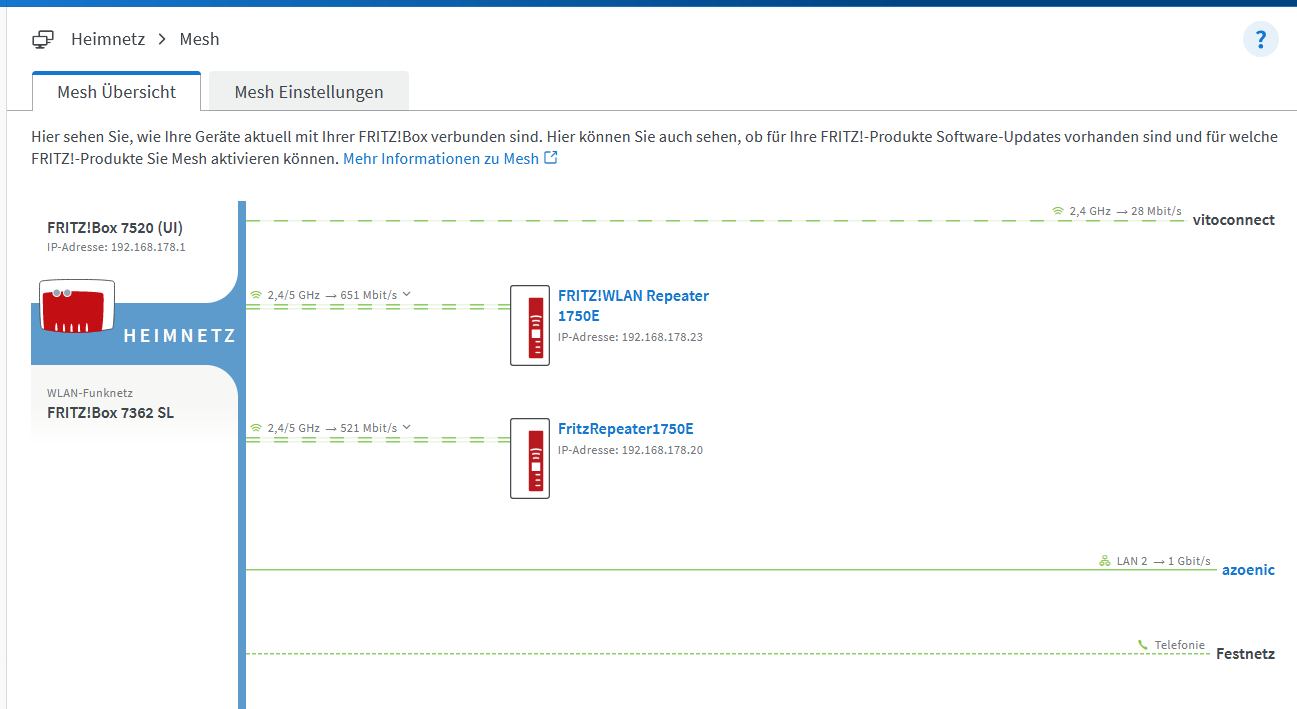Image resolution: width=1297 pixels, height=709 pixels.
Task: Open the azoenic device link
Action: coord(1248,570)
